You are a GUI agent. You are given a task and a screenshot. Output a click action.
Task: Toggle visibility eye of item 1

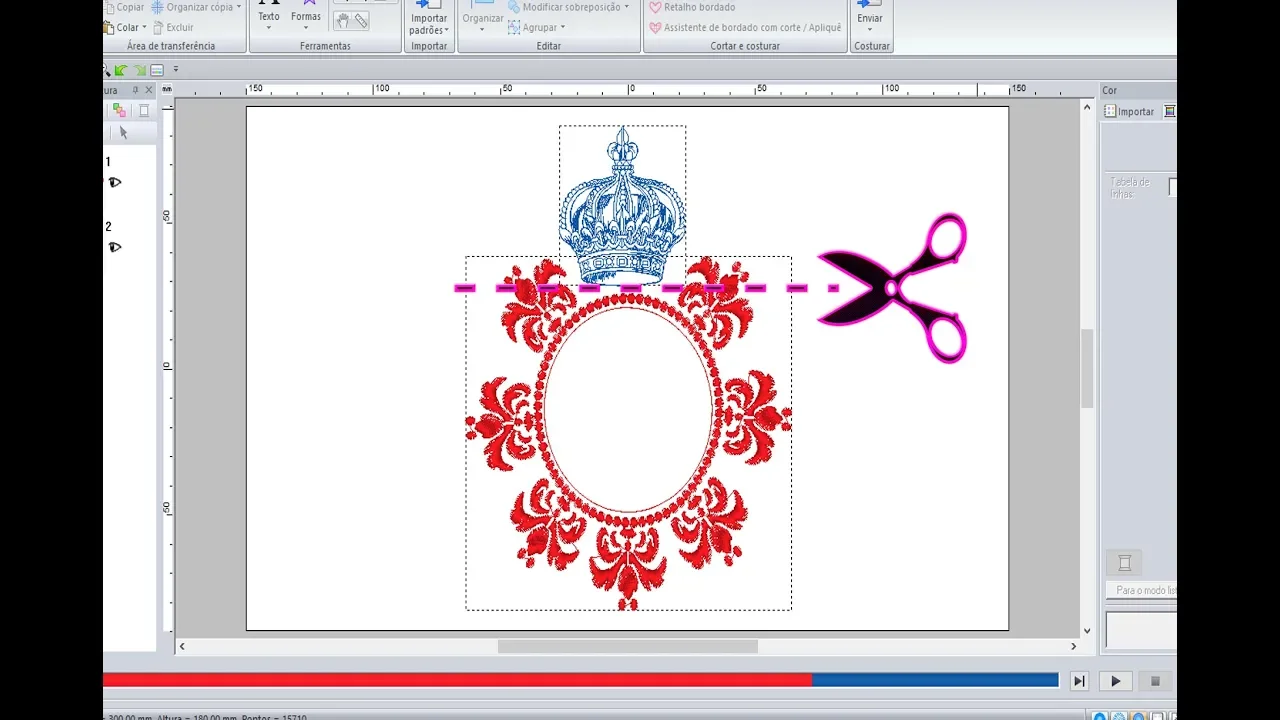(x=115, y=182)
